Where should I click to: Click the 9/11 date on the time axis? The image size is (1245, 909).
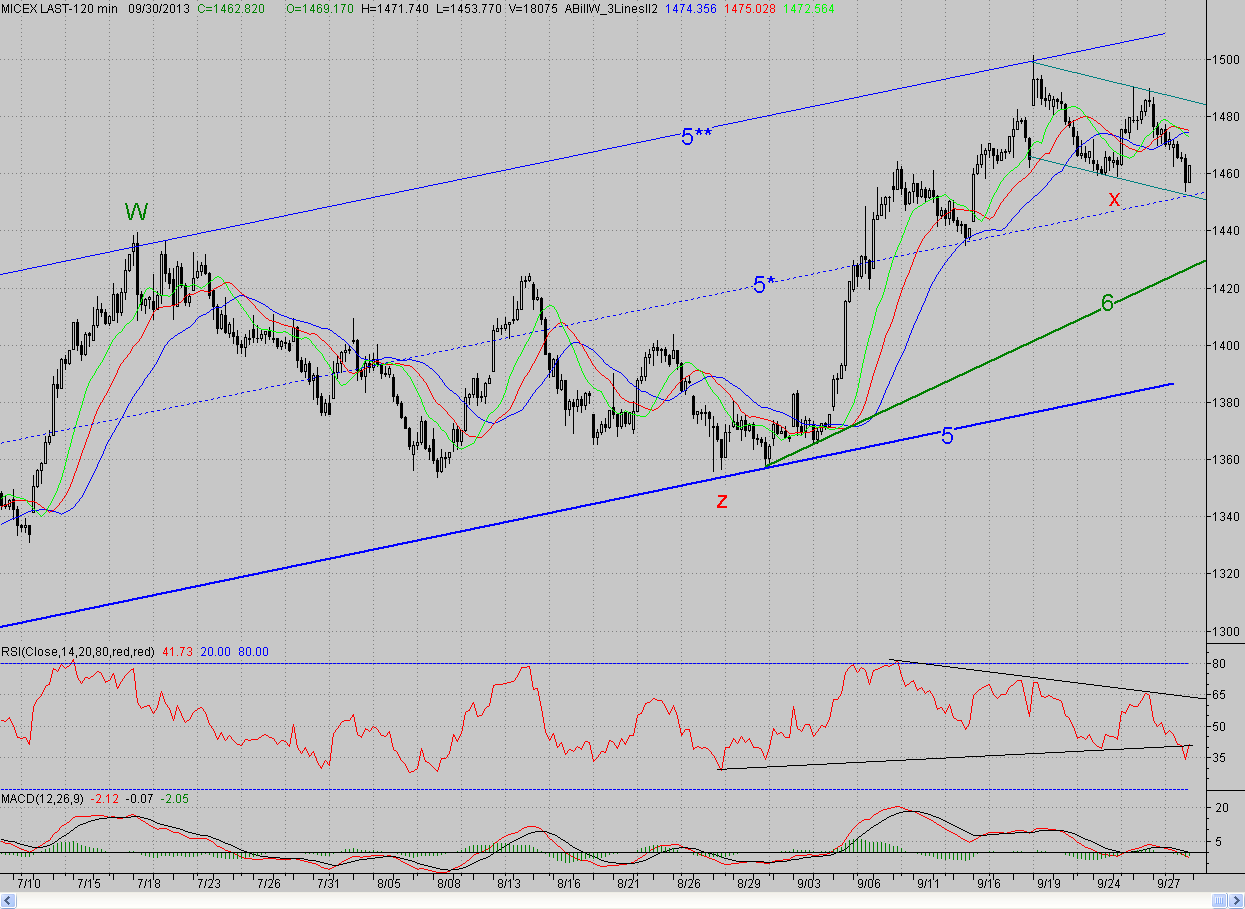(x=928, y=884)
